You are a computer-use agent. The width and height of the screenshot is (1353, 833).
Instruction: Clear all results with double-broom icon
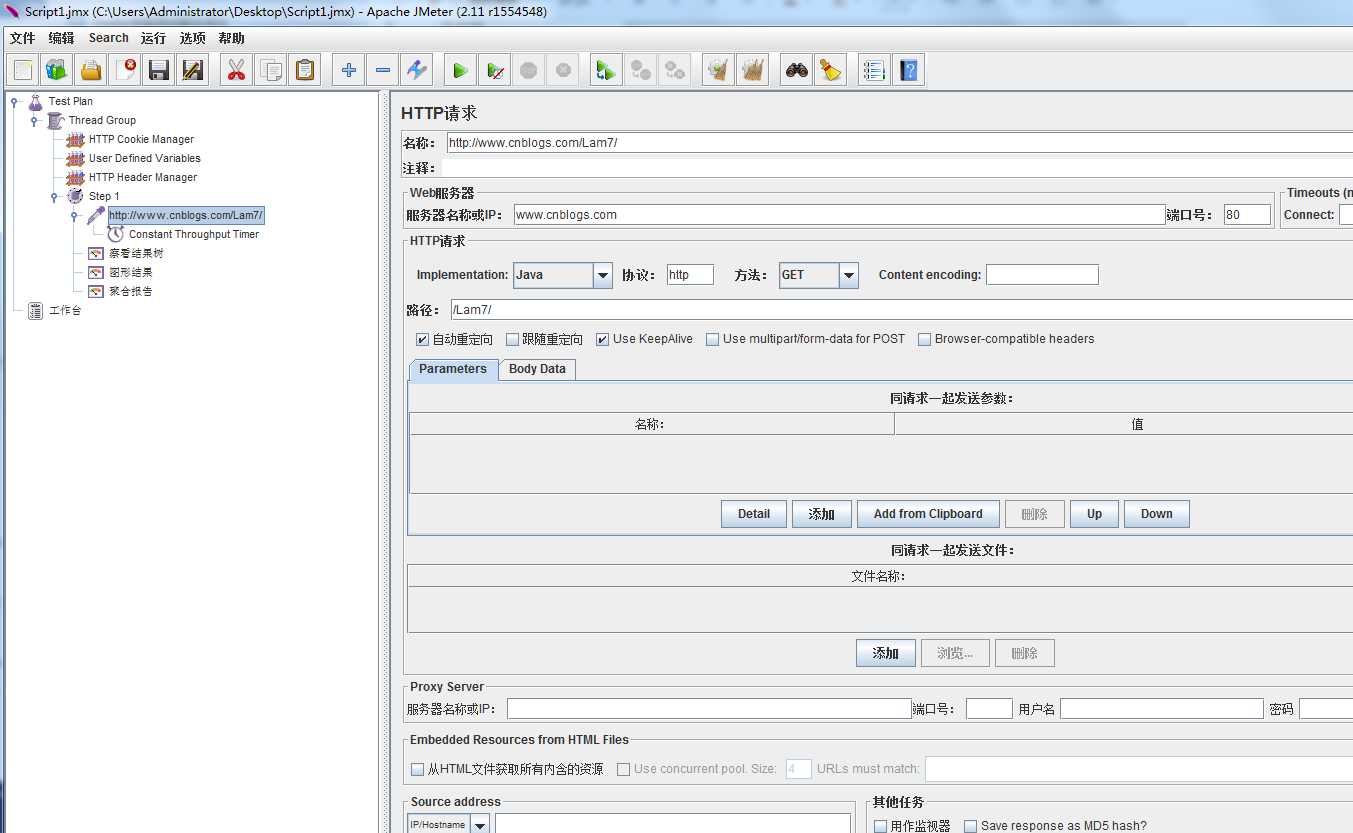752,70
